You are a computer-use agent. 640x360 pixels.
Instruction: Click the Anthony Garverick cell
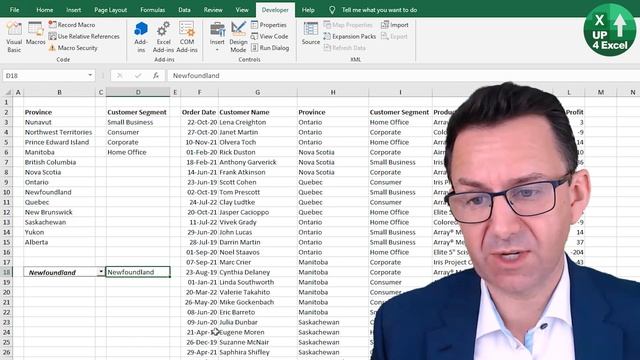pos(258,162)
